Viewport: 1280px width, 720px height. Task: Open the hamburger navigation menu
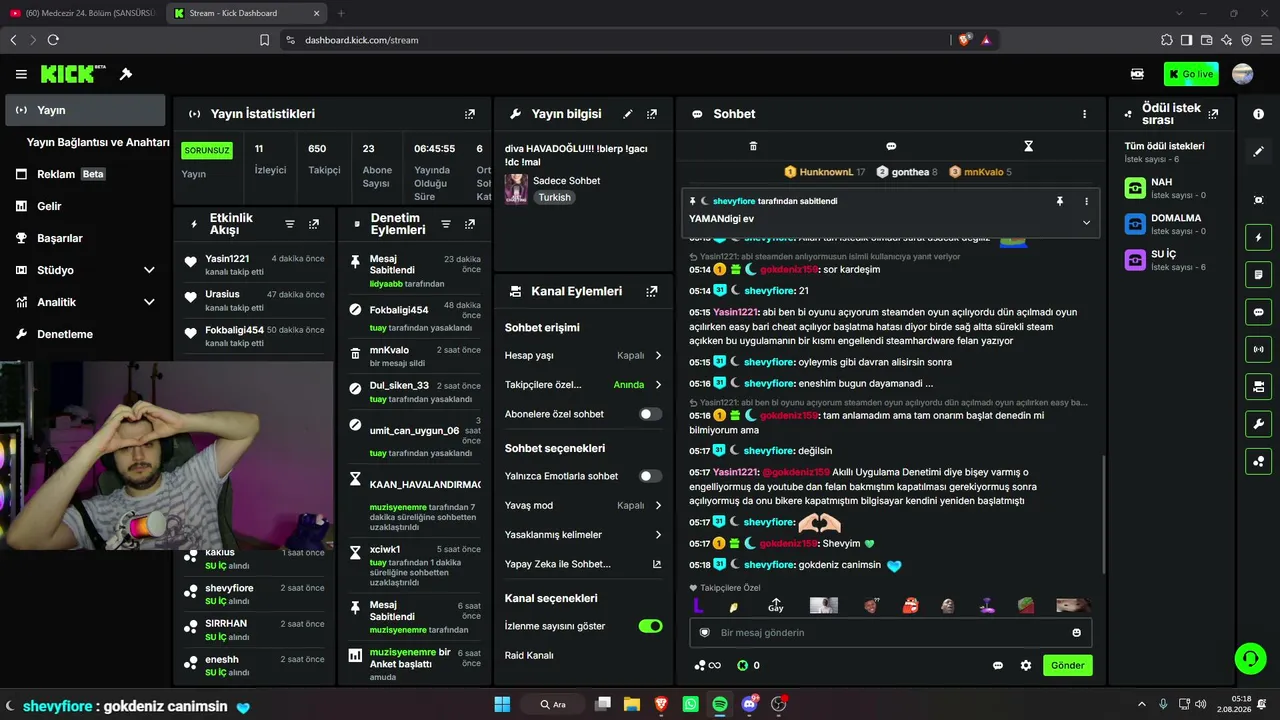tap(21, 74)
